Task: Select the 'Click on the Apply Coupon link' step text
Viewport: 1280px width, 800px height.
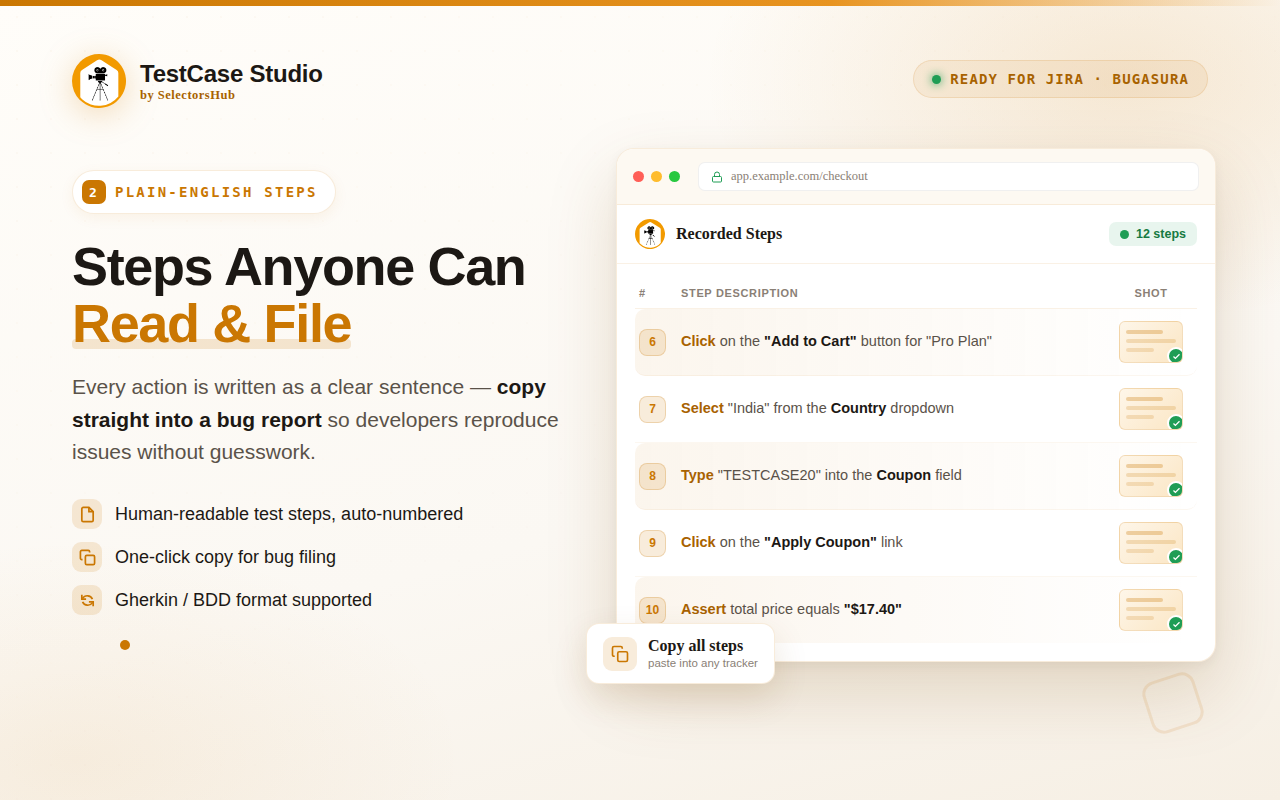Action: pos(792,542)
